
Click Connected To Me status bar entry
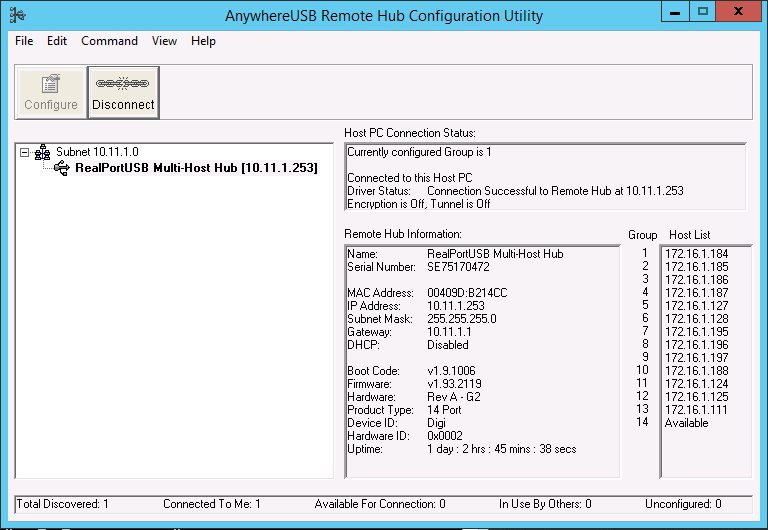pyautogui.click(x=212, y=504)
